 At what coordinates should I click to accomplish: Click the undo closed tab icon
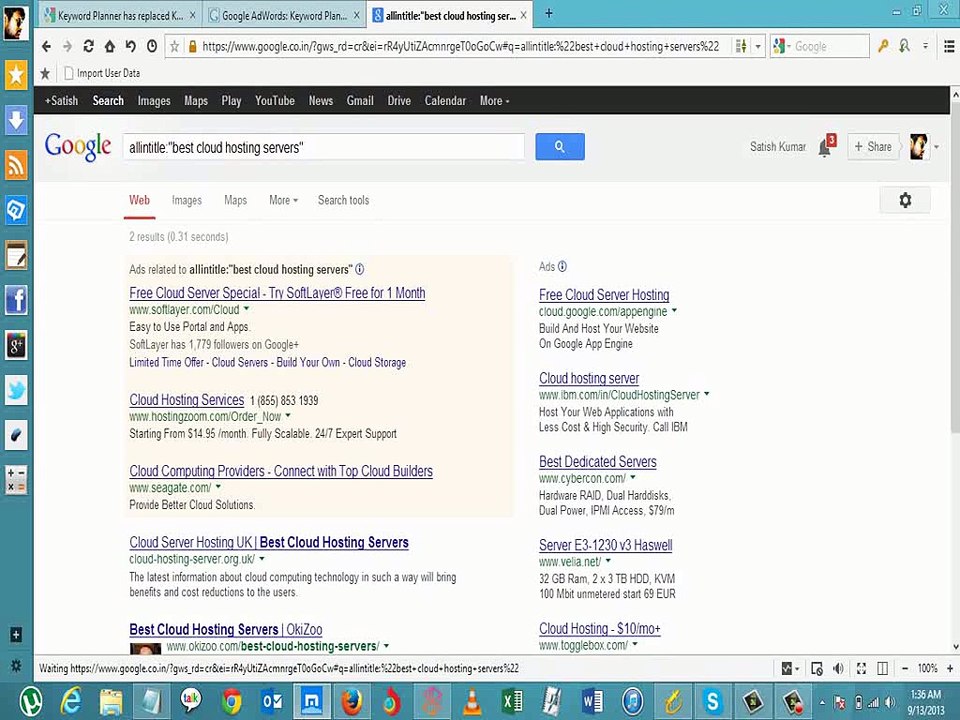click(130, 47)
